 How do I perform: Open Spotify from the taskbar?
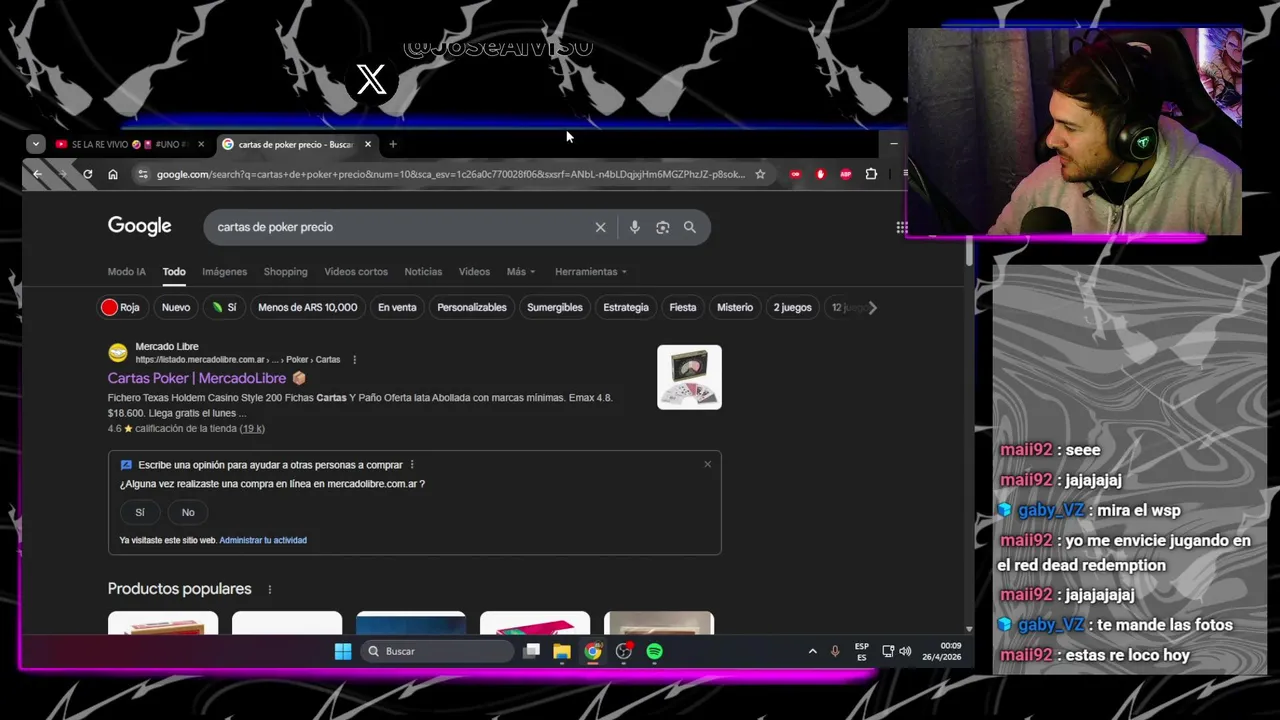click(654, 651)
